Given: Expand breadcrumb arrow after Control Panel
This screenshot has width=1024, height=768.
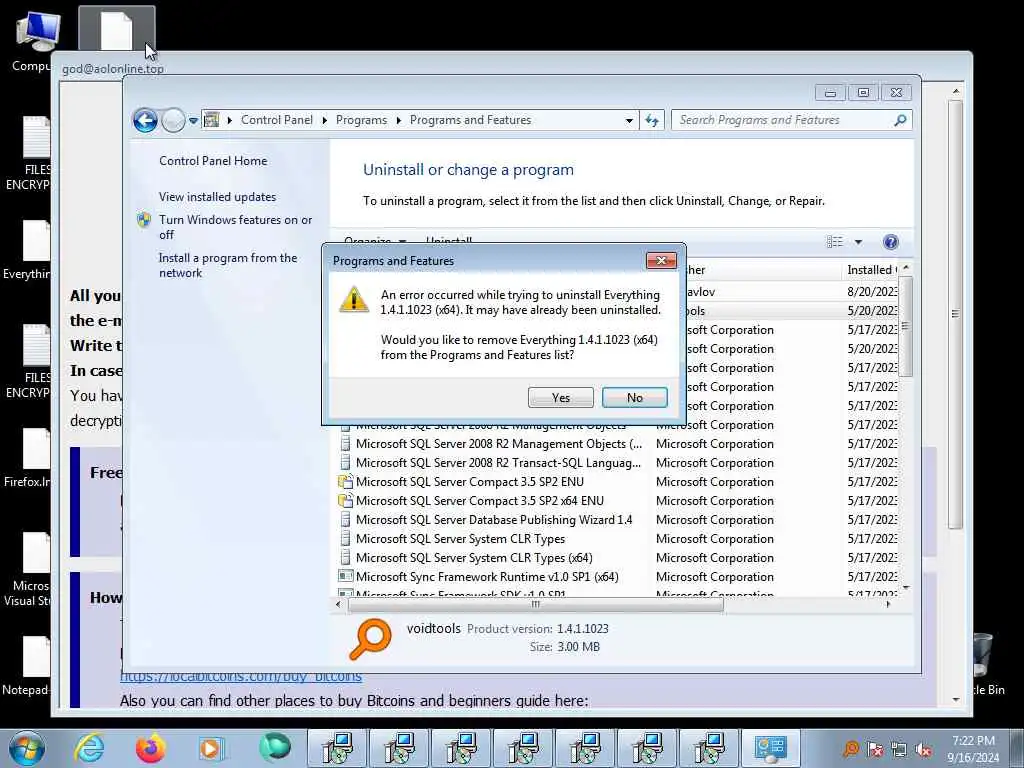Looking at the screenshot, I should click(x=325, y=120).
